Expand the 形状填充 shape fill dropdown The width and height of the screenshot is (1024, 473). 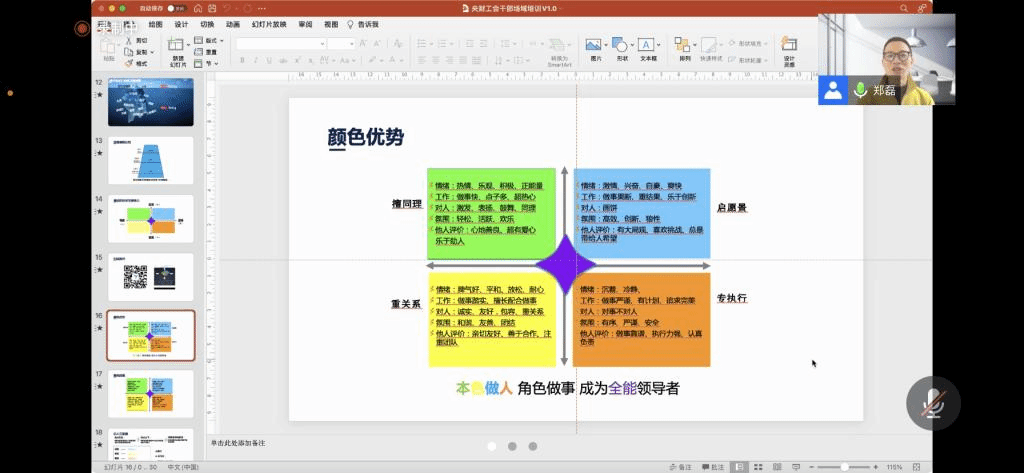click(751, 44)
